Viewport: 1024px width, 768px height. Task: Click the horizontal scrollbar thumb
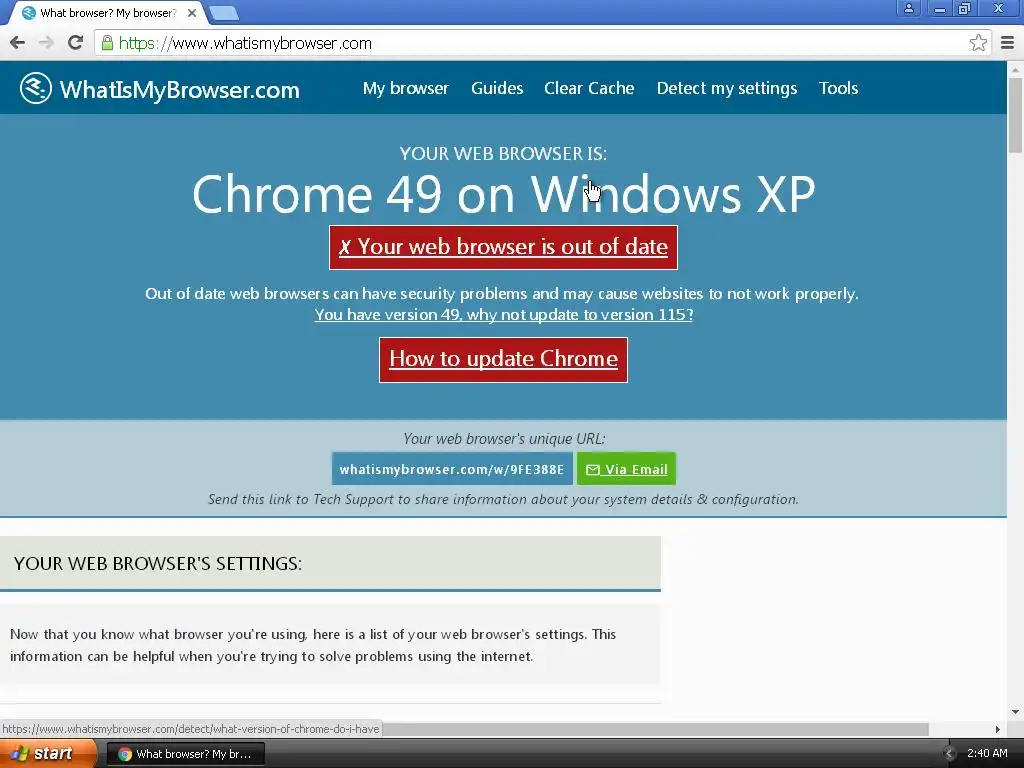pos(655,729)
